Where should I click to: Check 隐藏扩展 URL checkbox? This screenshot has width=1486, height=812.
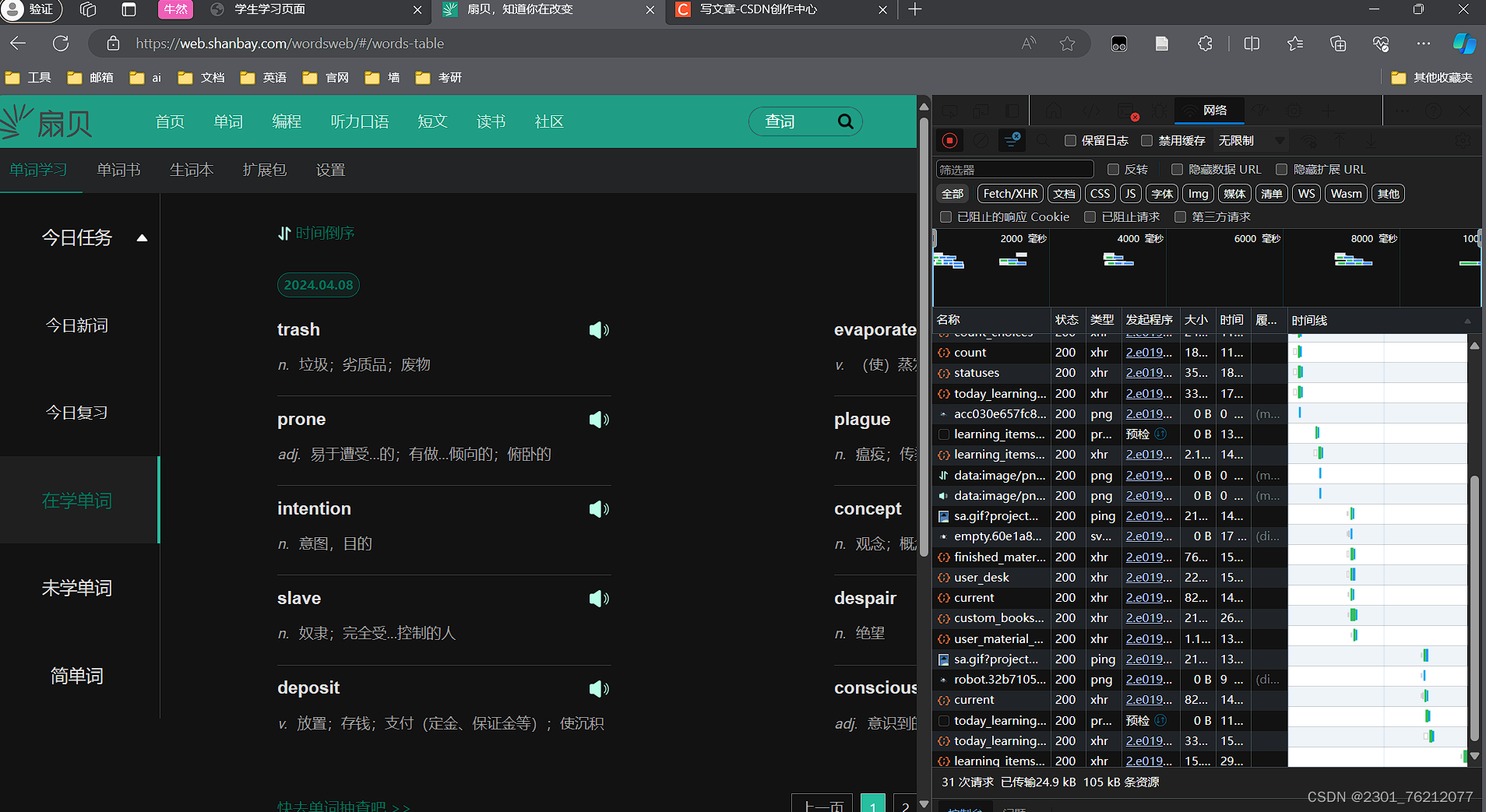[x=1281, y=169]
